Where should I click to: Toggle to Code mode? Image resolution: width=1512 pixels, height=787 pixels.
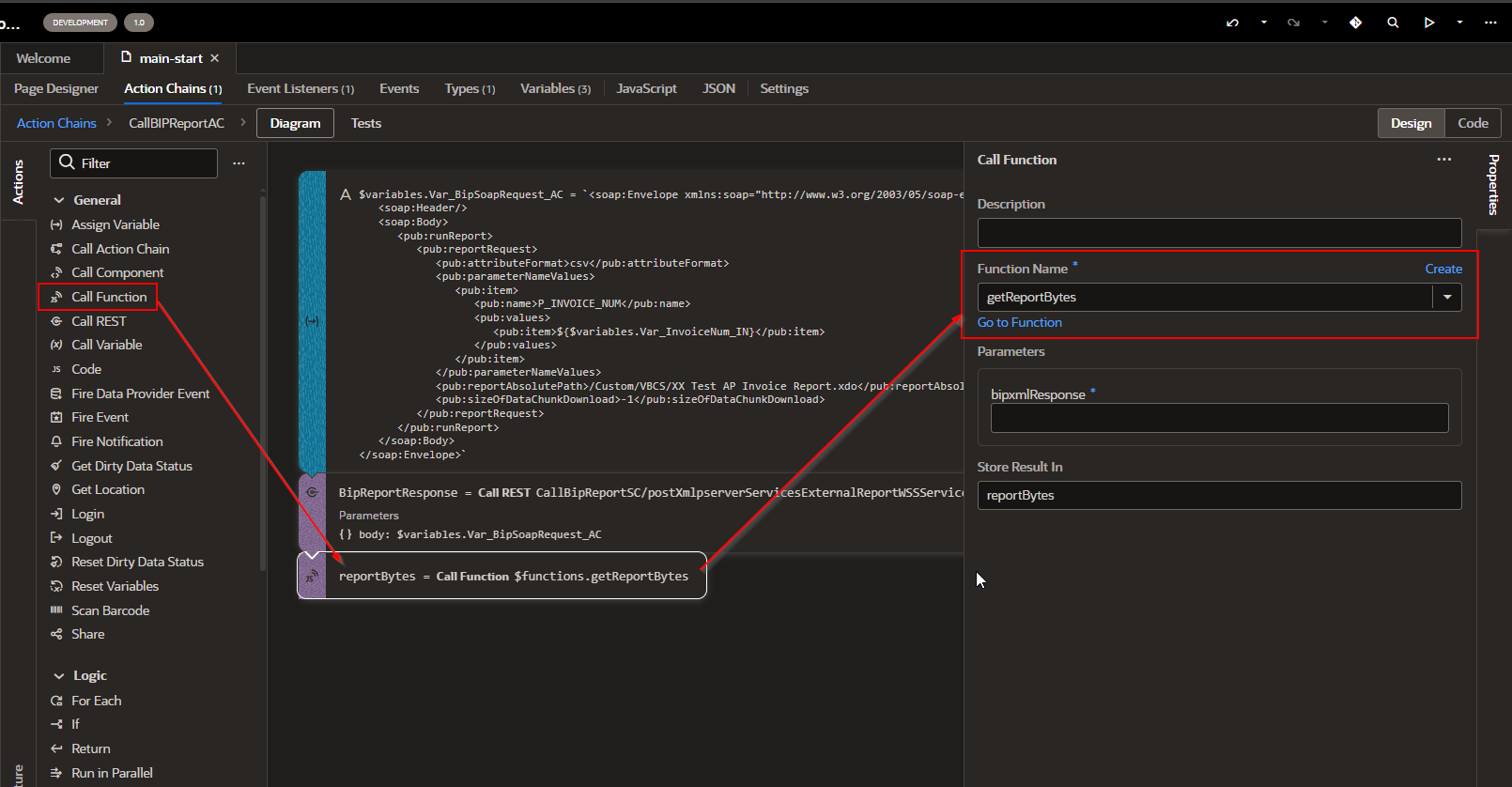[1473, 123]
